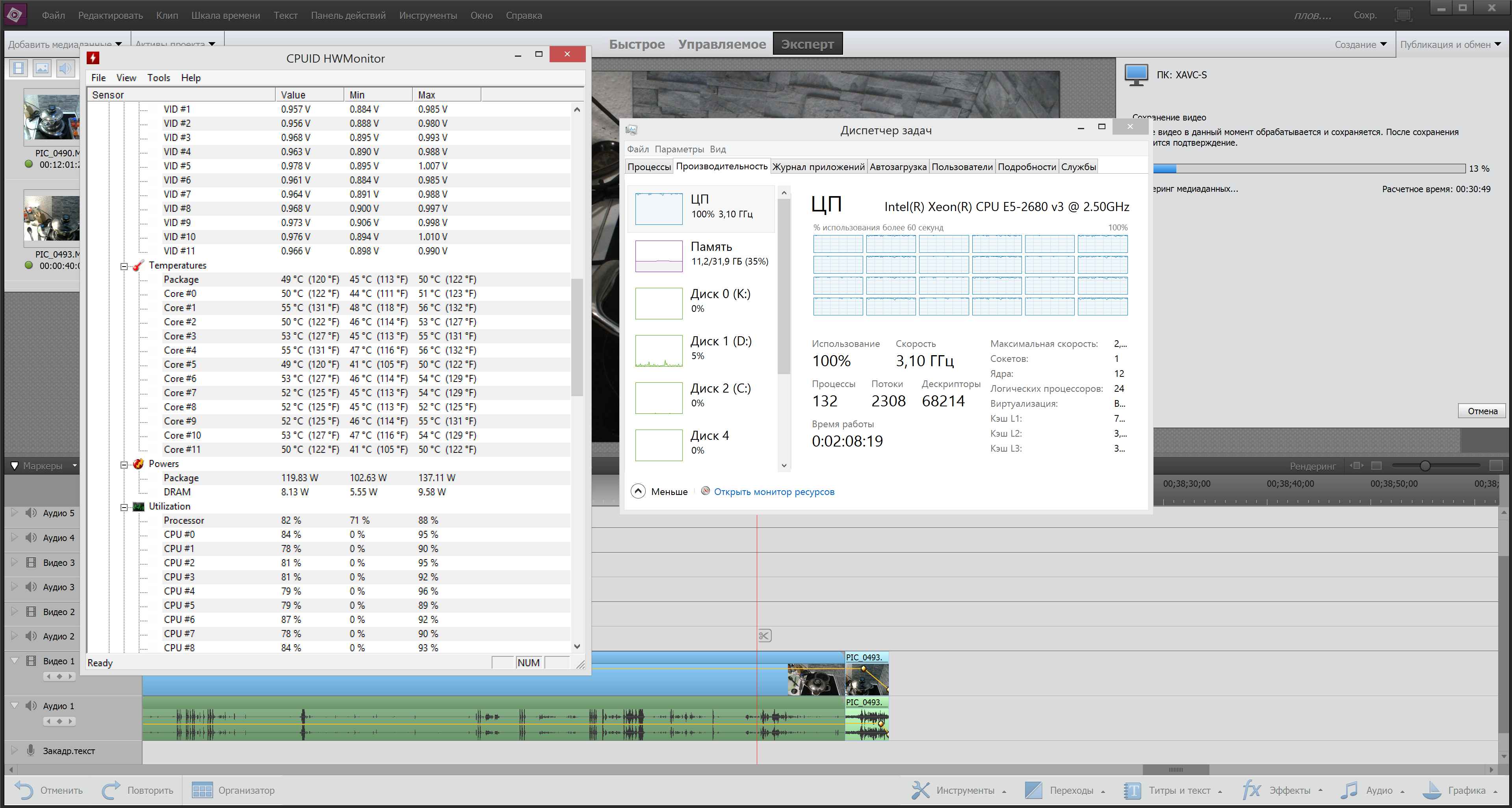Toggle audio assets filter in project bin
Viewport: 1512px width, 808px height.
coord(65,68)
